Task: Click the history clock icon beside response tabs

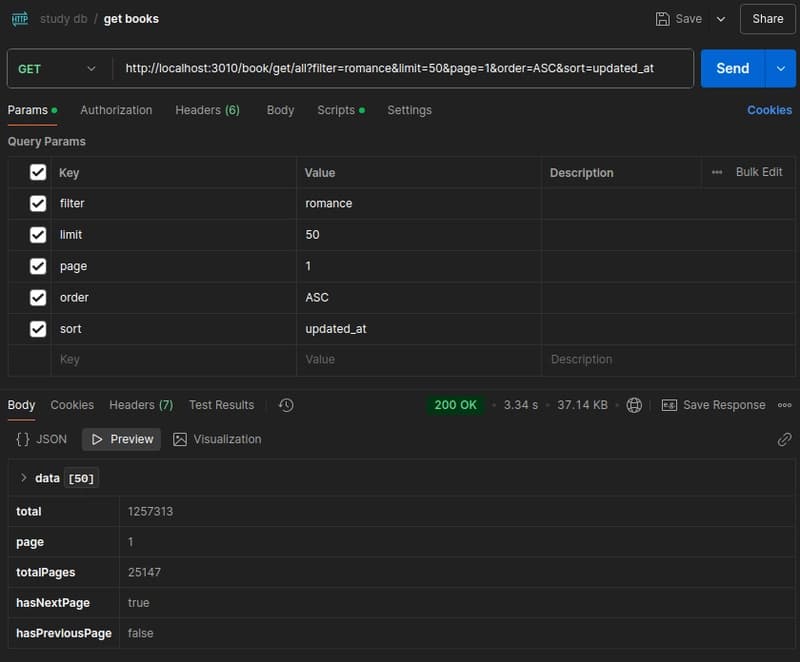Action: (285, 405)
